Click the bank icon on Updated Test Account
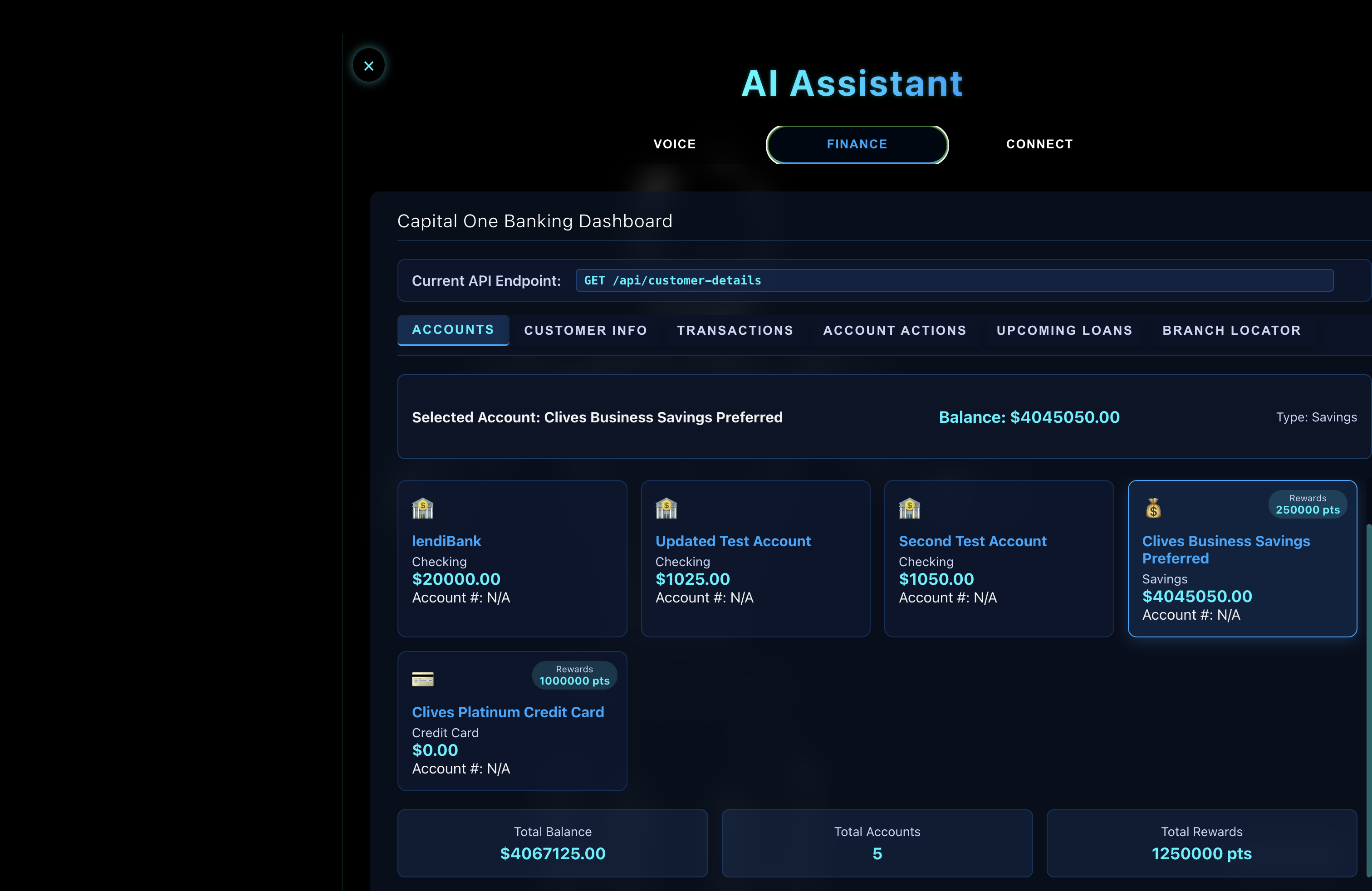 tap(666, 508)
